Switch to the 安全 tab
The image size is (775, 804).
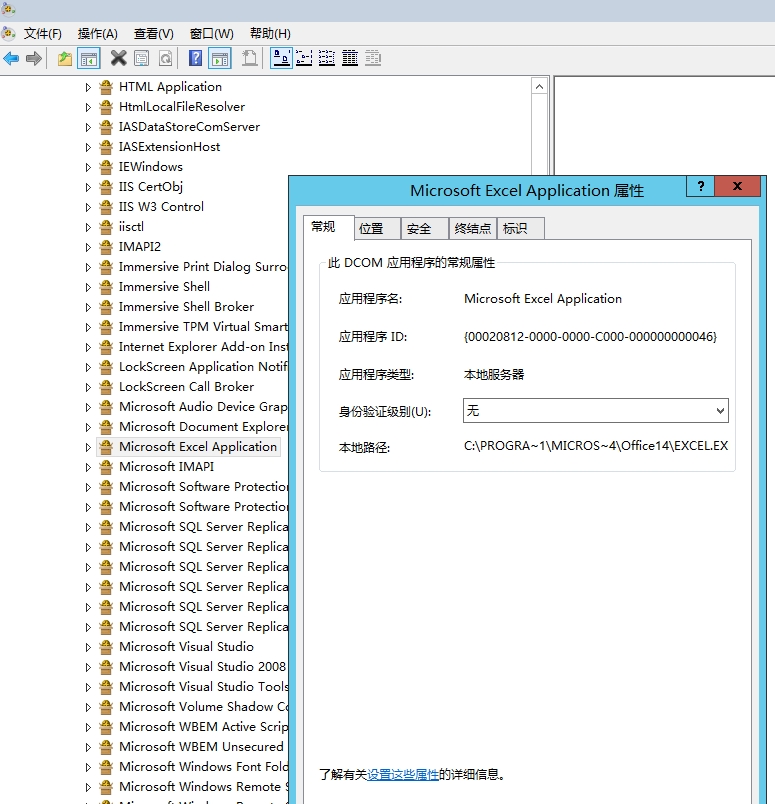point(425,229)
